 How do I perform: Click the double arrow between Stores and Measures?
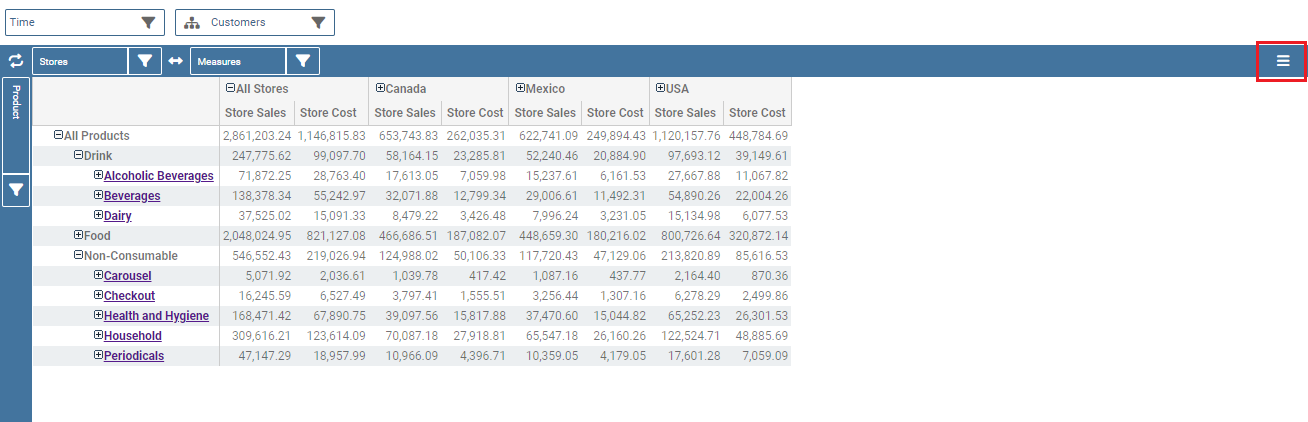point(175,61)
